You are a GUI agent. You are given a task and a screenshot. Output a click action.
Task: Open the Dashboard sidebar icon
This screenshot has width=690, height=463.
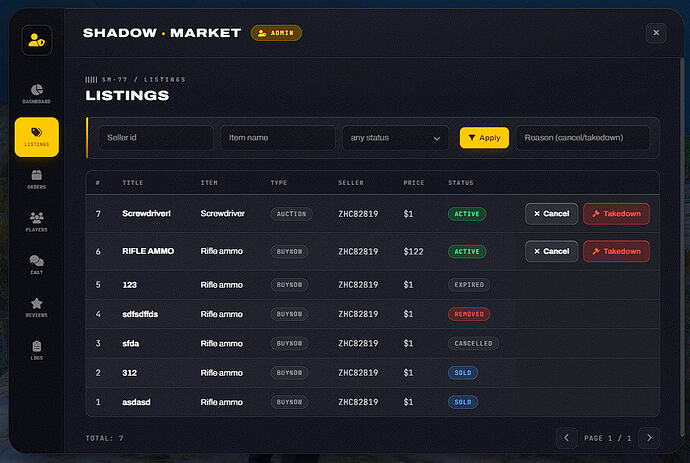pos(37,90)
